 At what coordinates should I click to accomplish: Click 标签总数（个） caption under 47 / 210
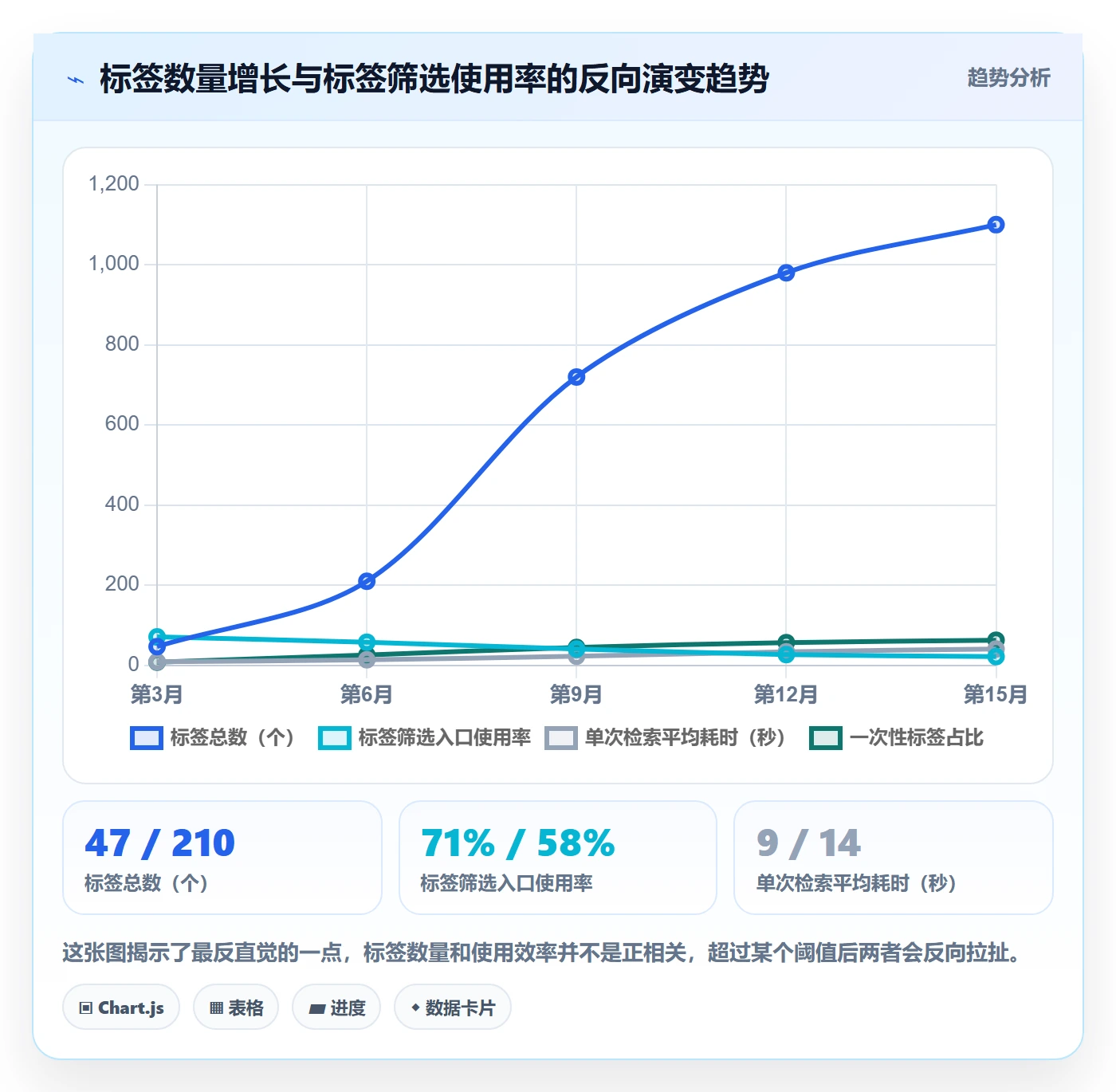tap(147, 883)
